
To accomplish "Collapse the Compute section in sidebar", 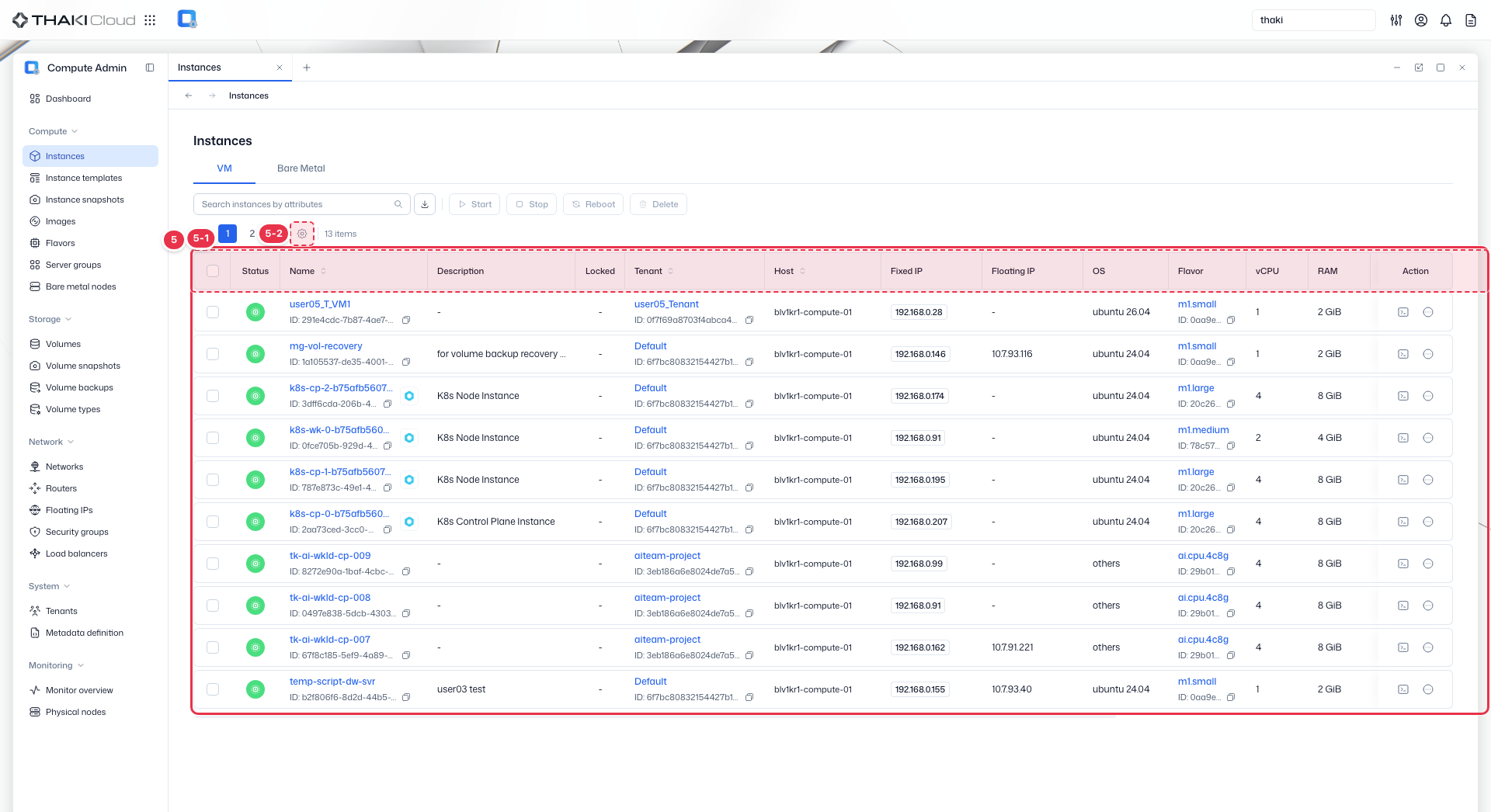I will (54, 131).
